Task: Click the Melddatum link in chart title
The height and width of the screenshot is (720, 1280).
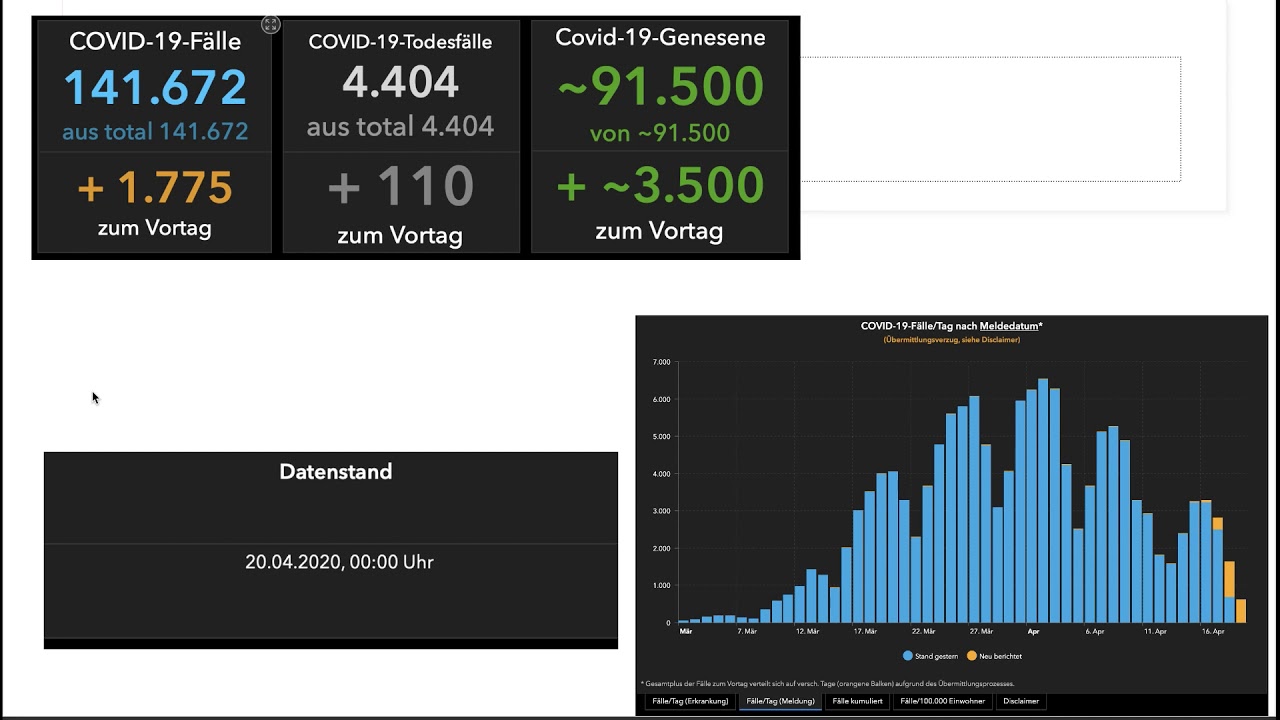Action: pyautogui.click(x=1008, y=326)
